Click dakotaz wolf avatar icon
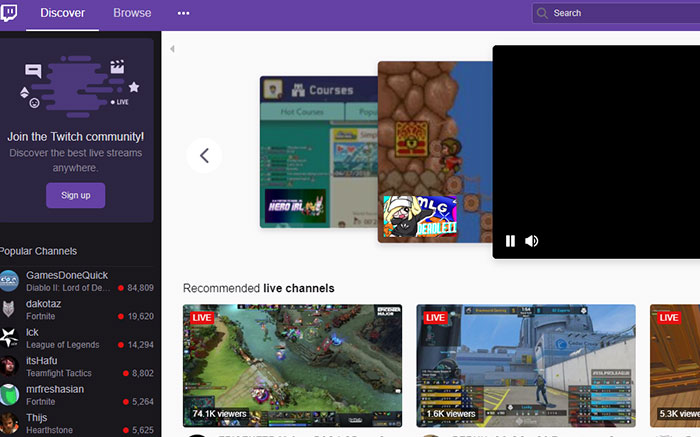This screenshot has width=700, height=437. [x=8, y=309]
